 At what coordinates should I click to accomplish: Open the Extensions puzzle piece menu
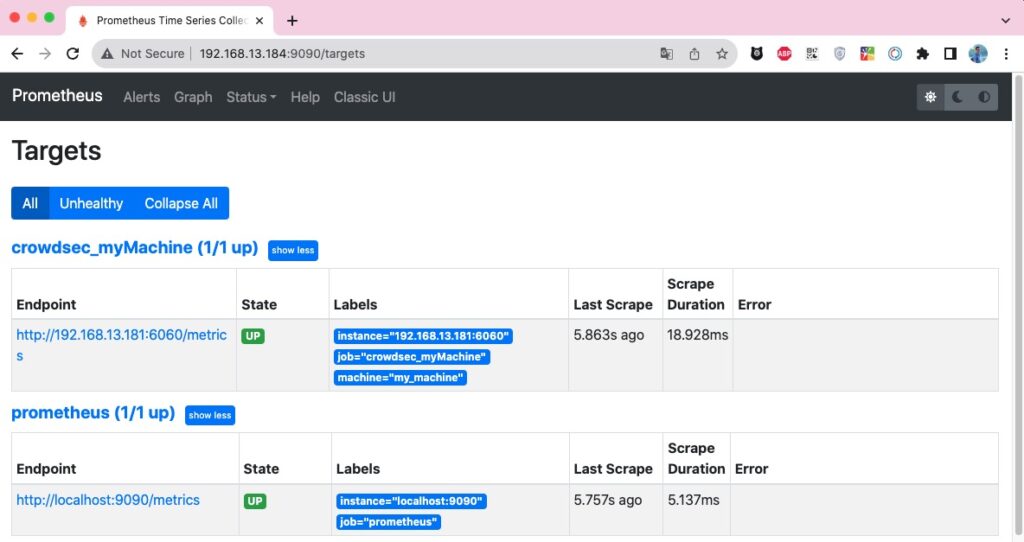coord(922,54)
